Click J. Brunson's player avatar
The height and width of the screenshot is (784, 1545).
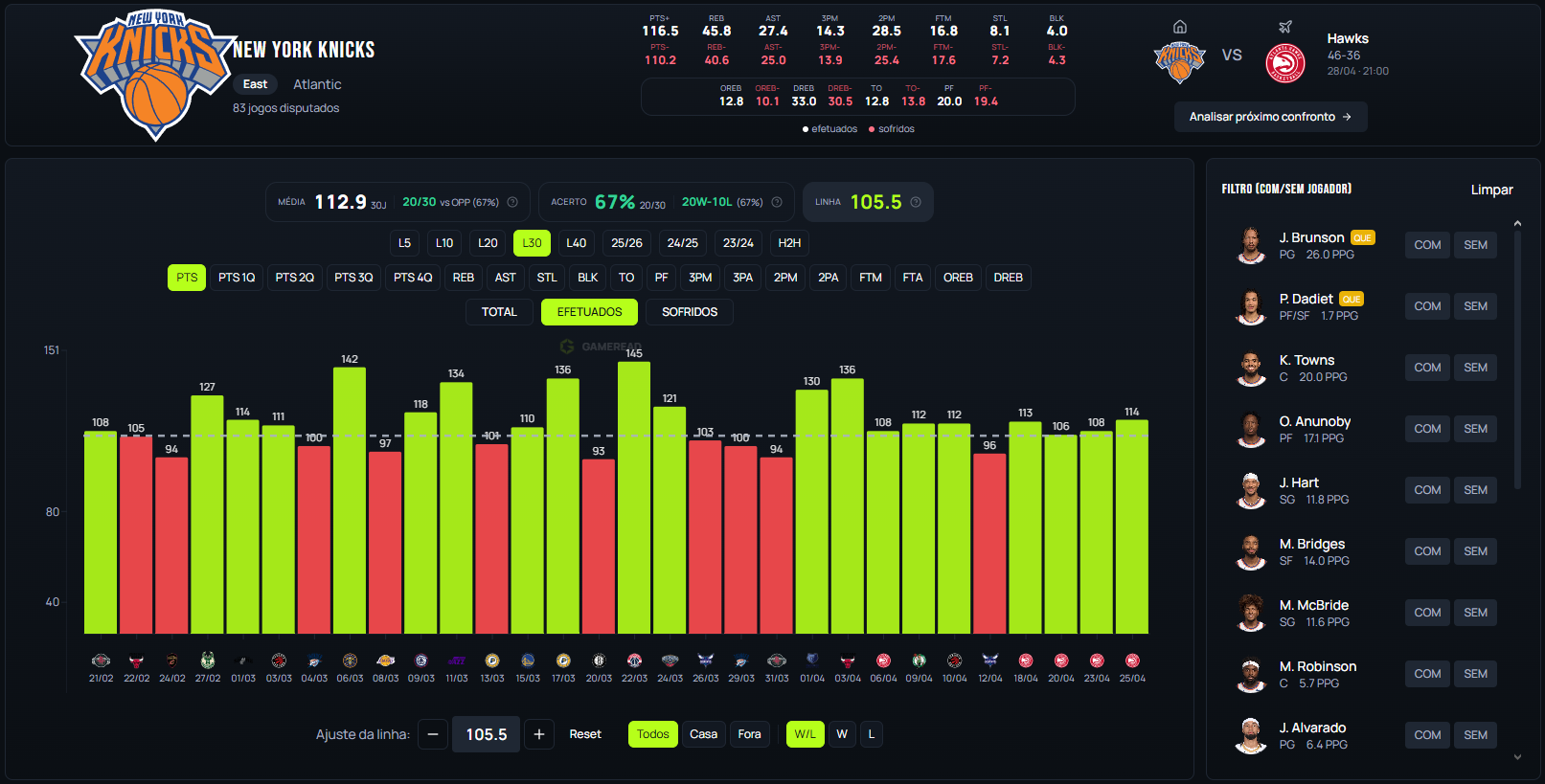[x=1251, y=245]
